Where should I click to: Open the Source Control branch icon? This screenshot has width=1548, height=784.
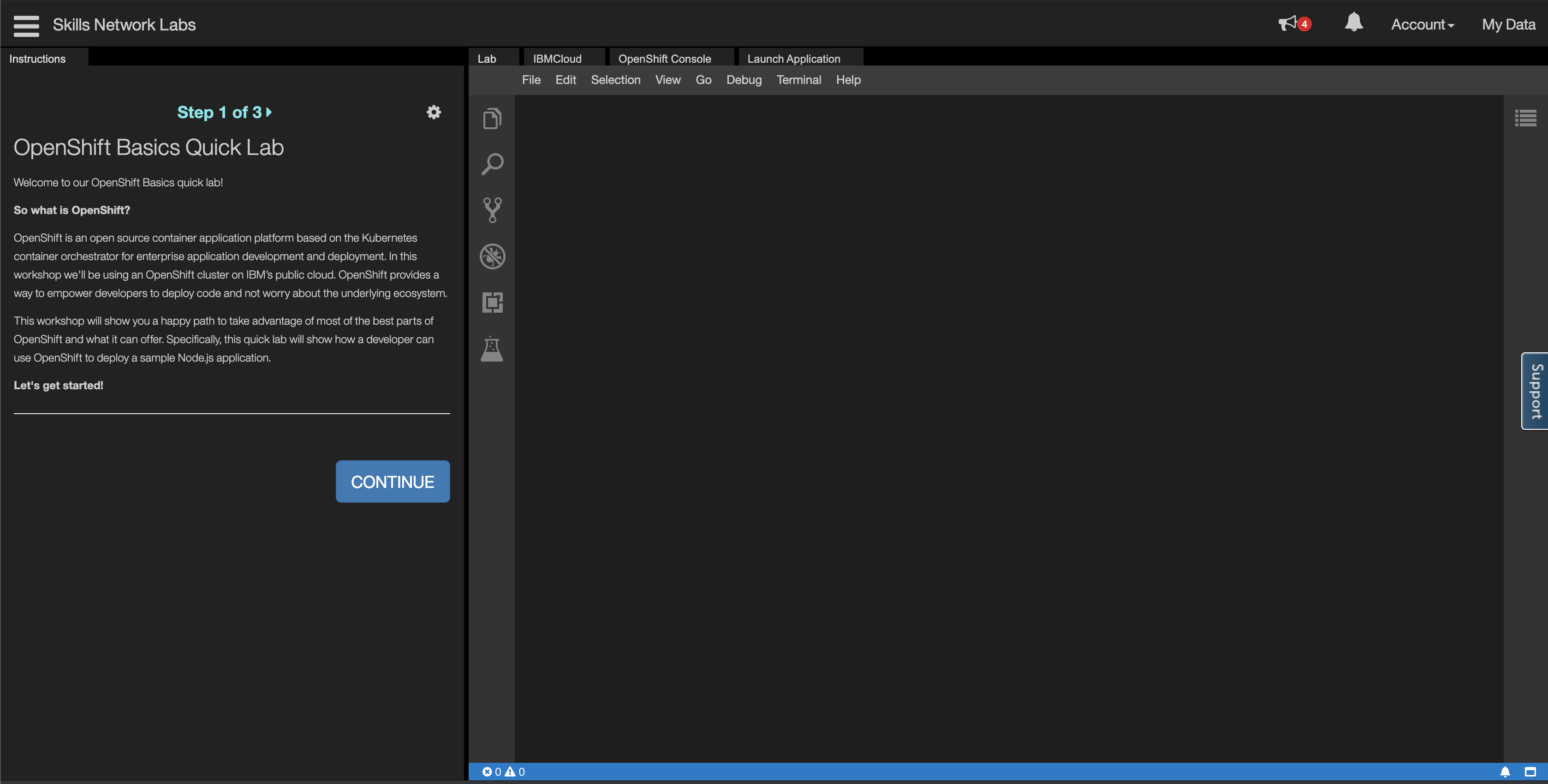(x=492, y=210)
